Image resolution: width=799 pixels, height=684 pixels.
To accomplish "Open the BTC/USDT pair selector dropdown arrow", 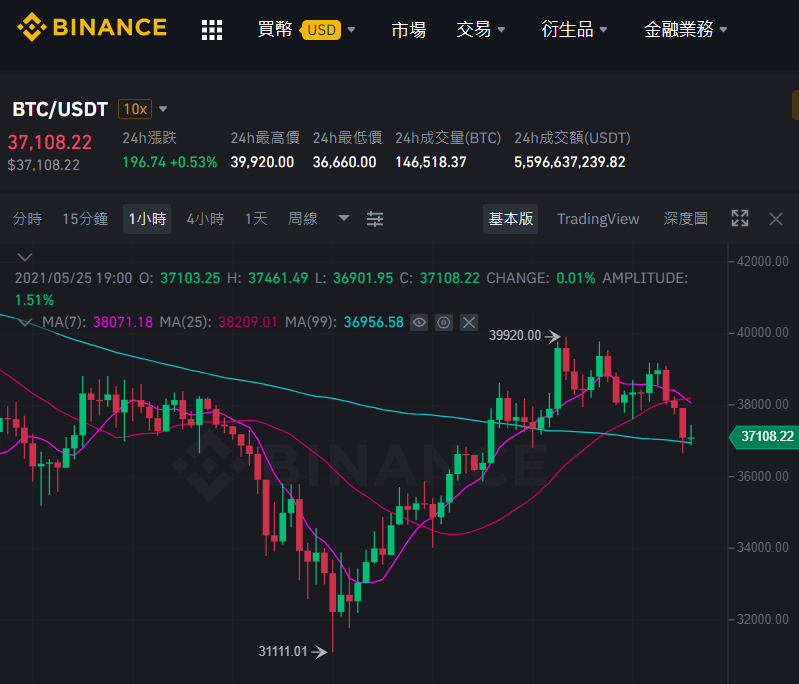I will (163, 109).
